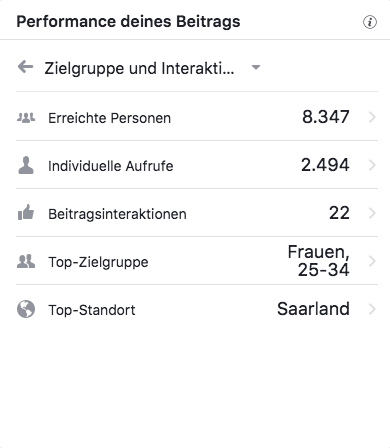Go back using the left arrow icon
Viewport: 390px width, 448px height.
25,67
